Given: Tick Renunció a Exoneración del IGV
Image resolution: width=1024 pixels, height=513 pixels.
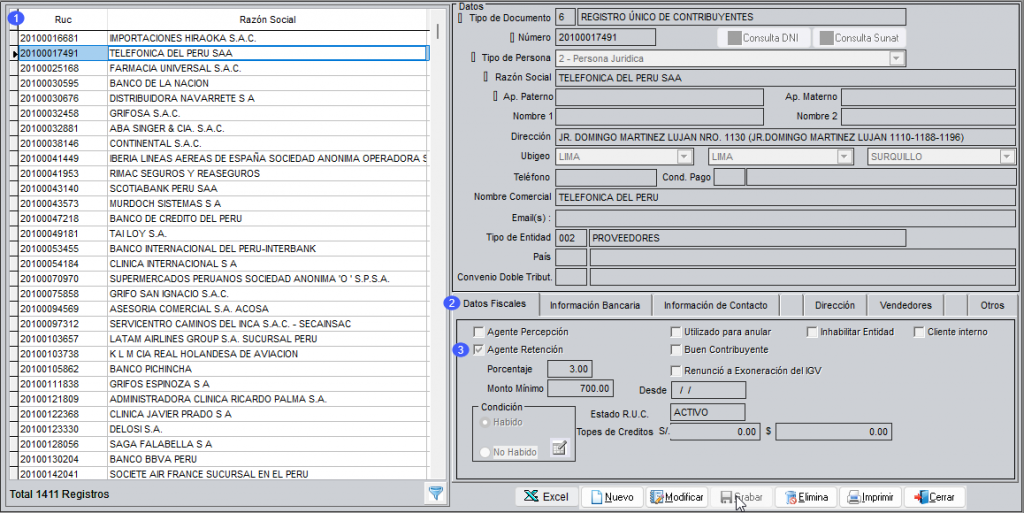Looking at the screenshot, I should click(676, 370).
